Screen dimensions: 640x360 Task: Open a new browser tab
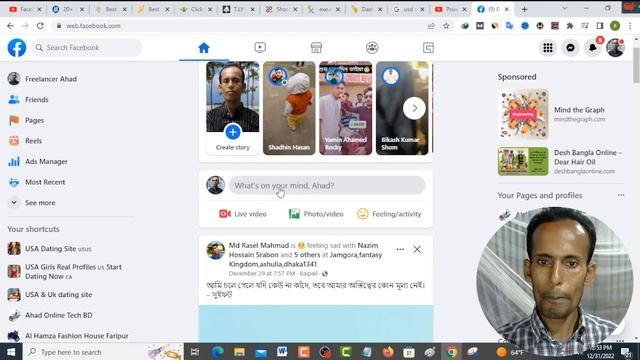pos(524,9)
